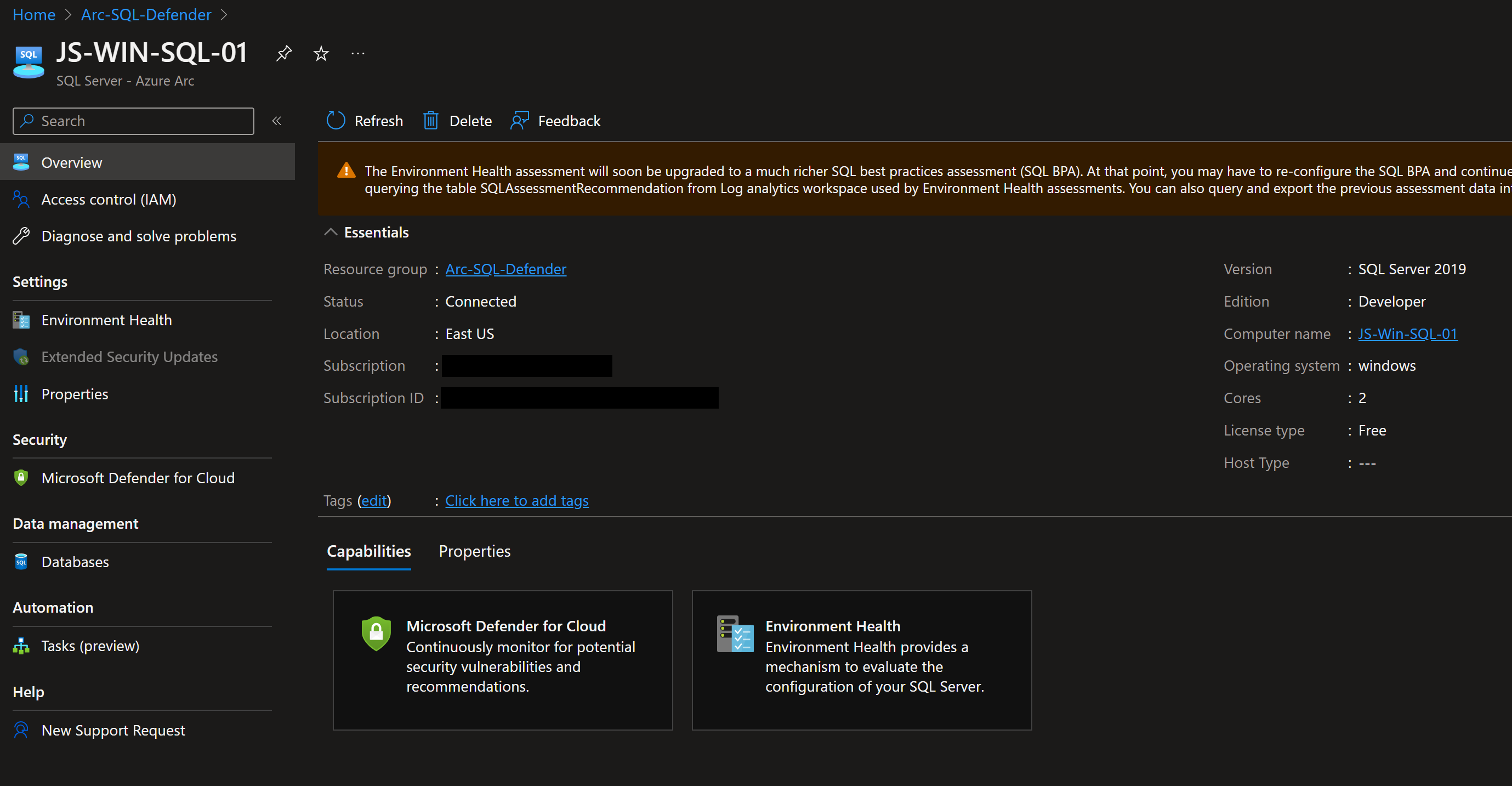Screen dimensions: 1512x786
Task: Open Tasks (preview) under Automation
Action: tap(90, 646)
